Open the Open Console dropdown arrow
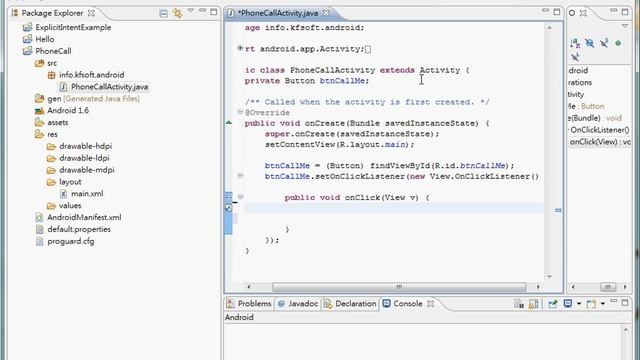Viewport: 640px width, 360px height. pos(603,304)
